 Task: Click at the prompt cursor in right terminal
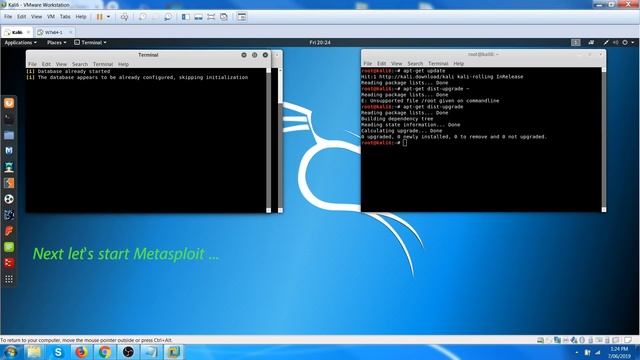(x=404, y=142)
